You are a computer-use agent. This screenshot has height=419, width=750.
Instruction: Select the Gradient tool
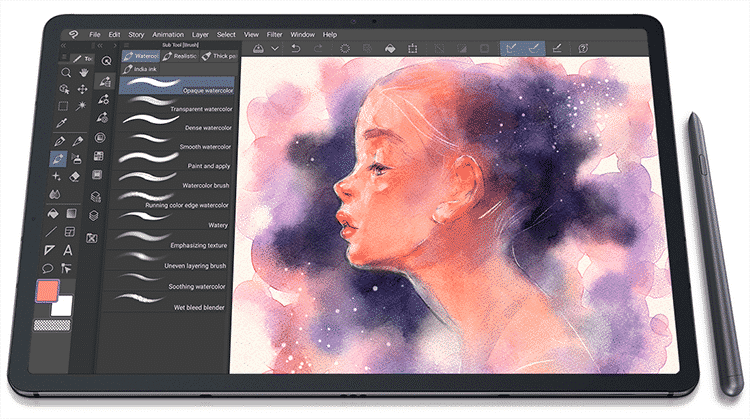pos(71,213)
